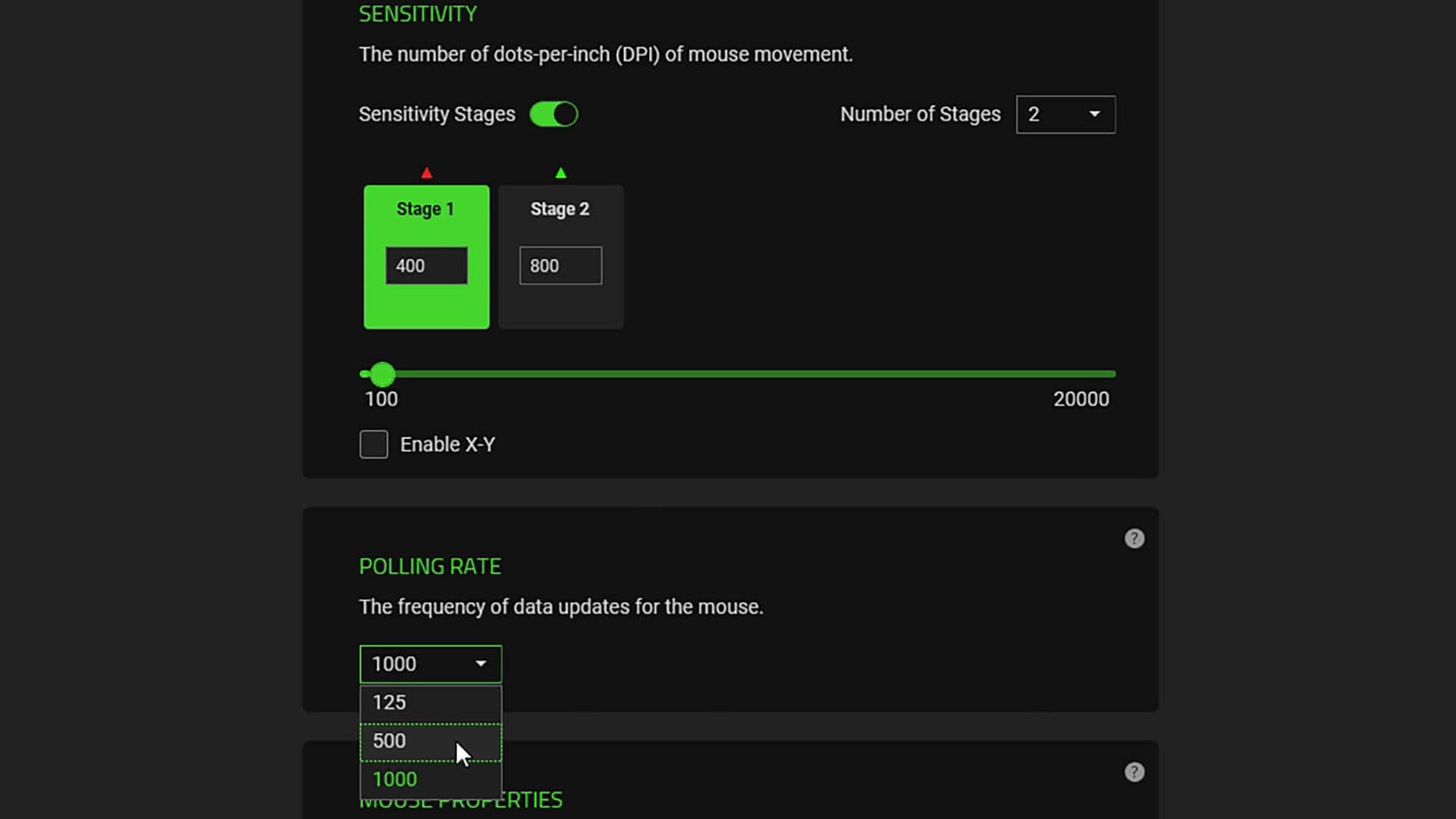Click the green triangle above Stage 2
Screen dimensions: 1456x819
tap(560, 173)
